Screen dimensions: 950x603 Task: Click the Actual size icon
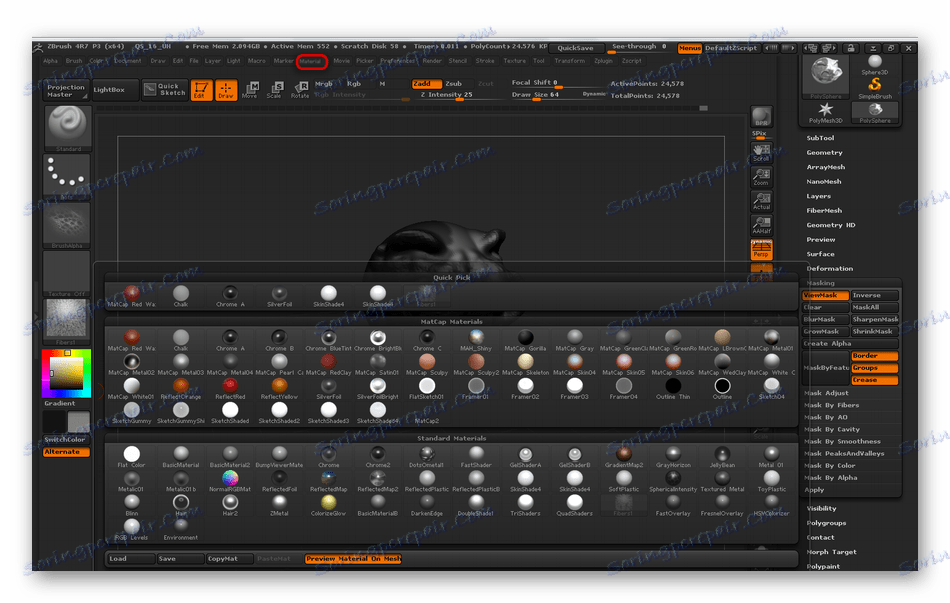[x=762, y=201]
